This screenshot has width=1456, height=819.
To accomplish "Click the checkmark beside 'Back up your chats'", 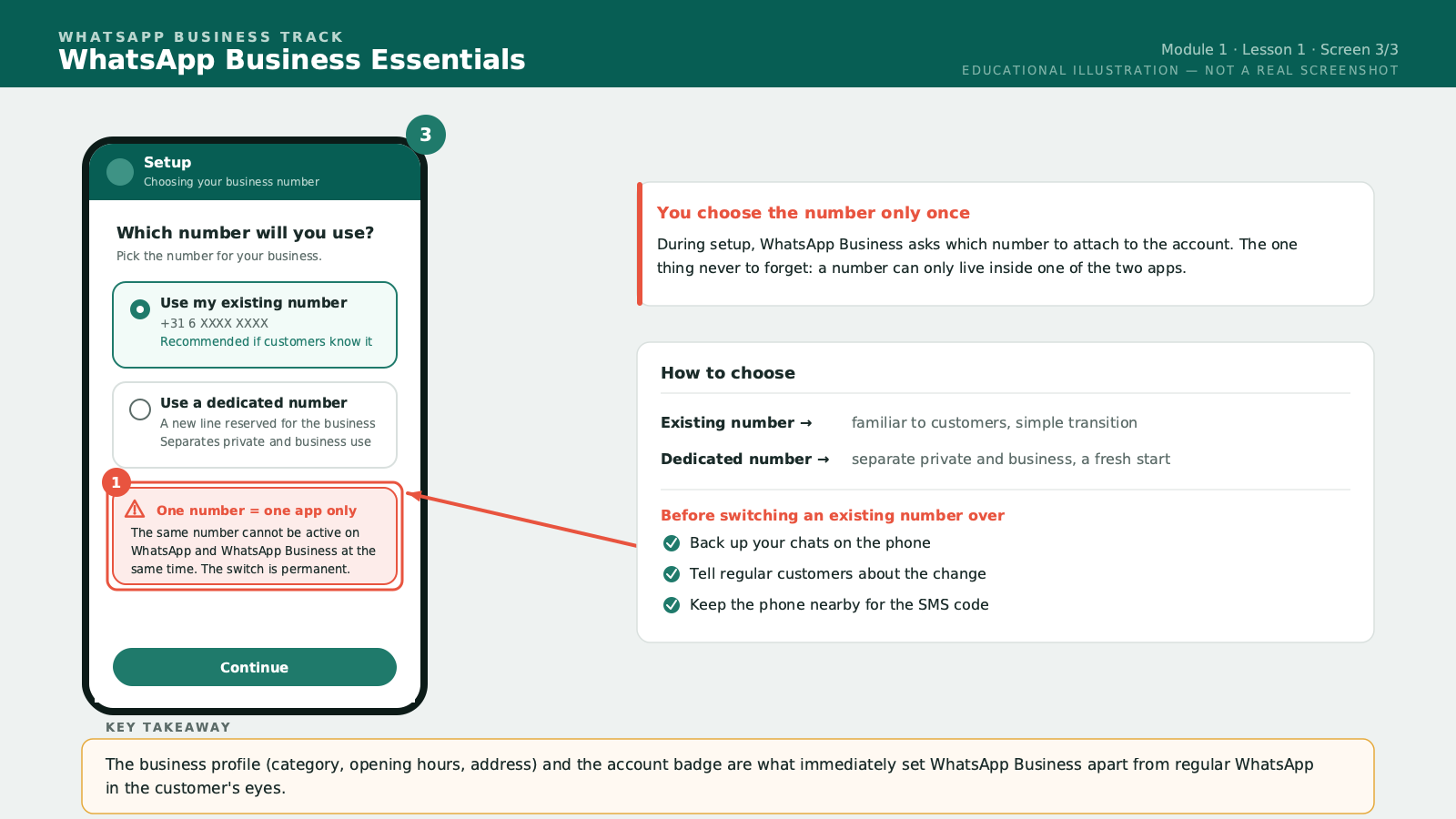I will coord(672,543).
